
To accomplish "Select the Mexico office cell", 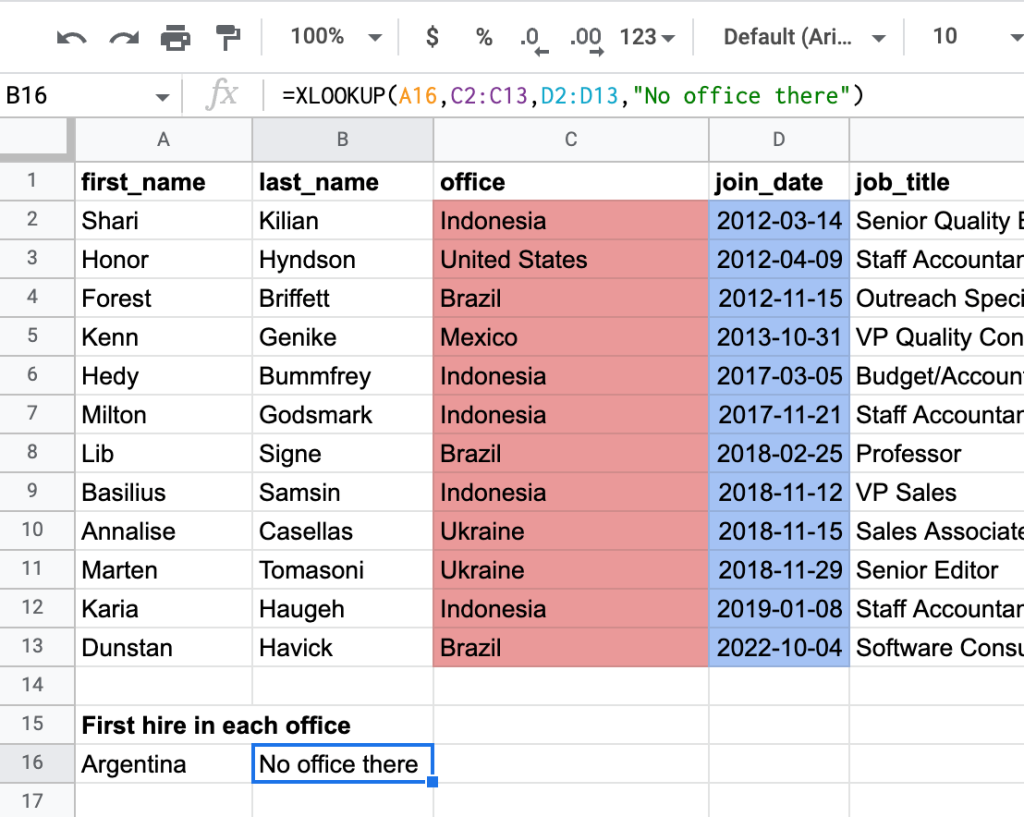I will [571, 337].
